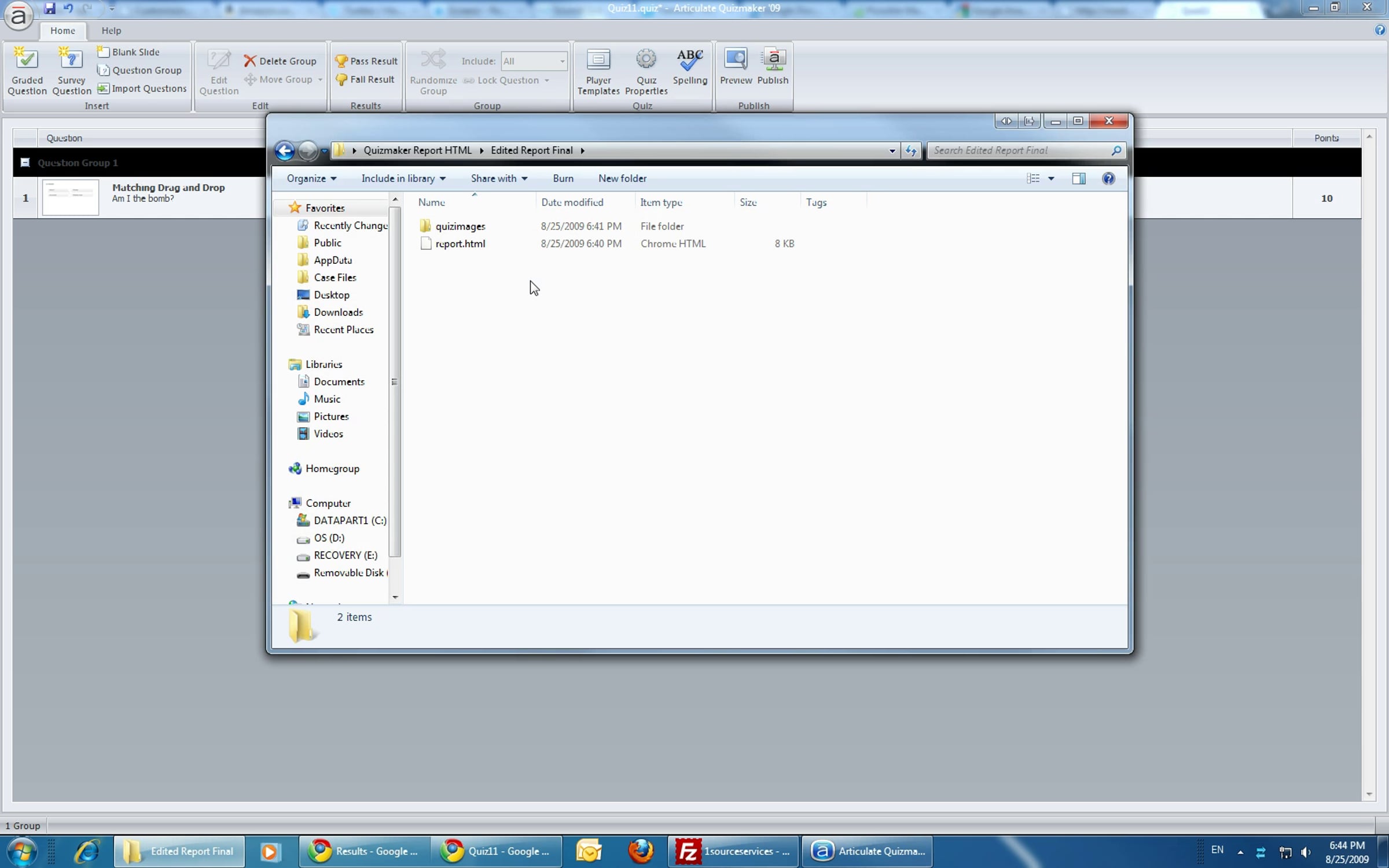Open FileZilla from the taskbar
Image resolution: width=1389 pixels, height=868 pixels.
coord(733,851)
